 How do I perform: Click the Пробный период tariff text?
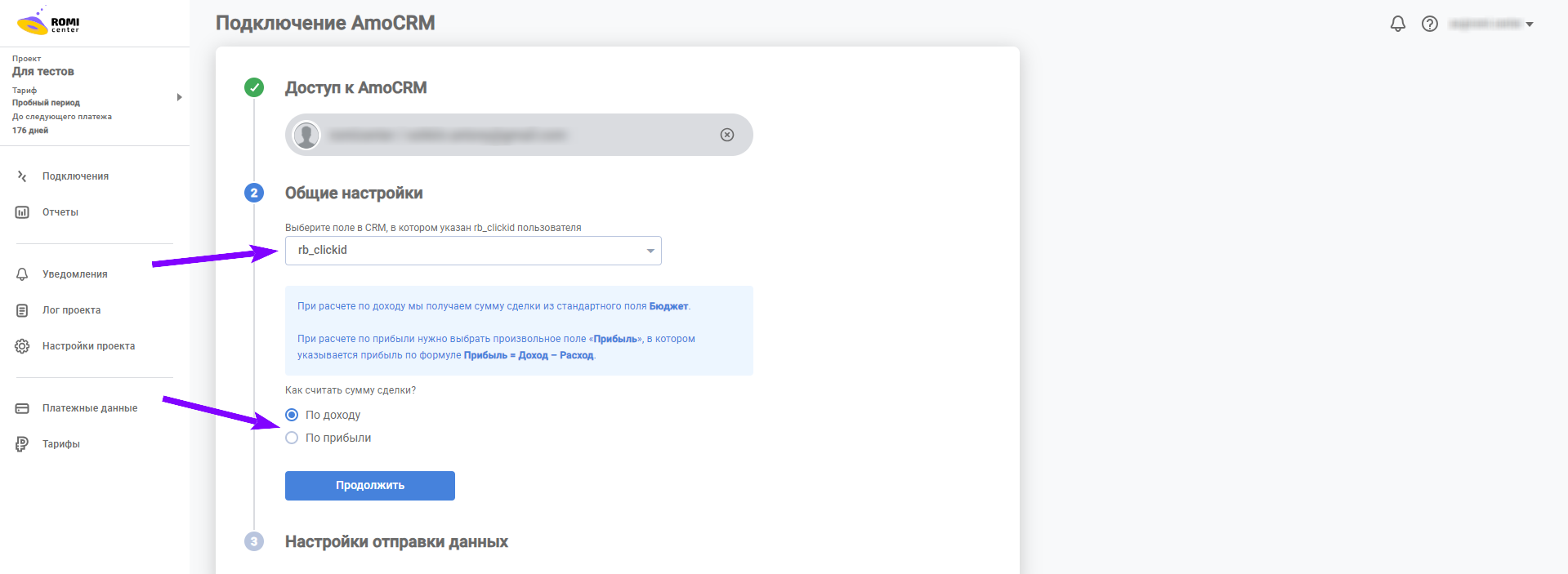pos(46,103)
